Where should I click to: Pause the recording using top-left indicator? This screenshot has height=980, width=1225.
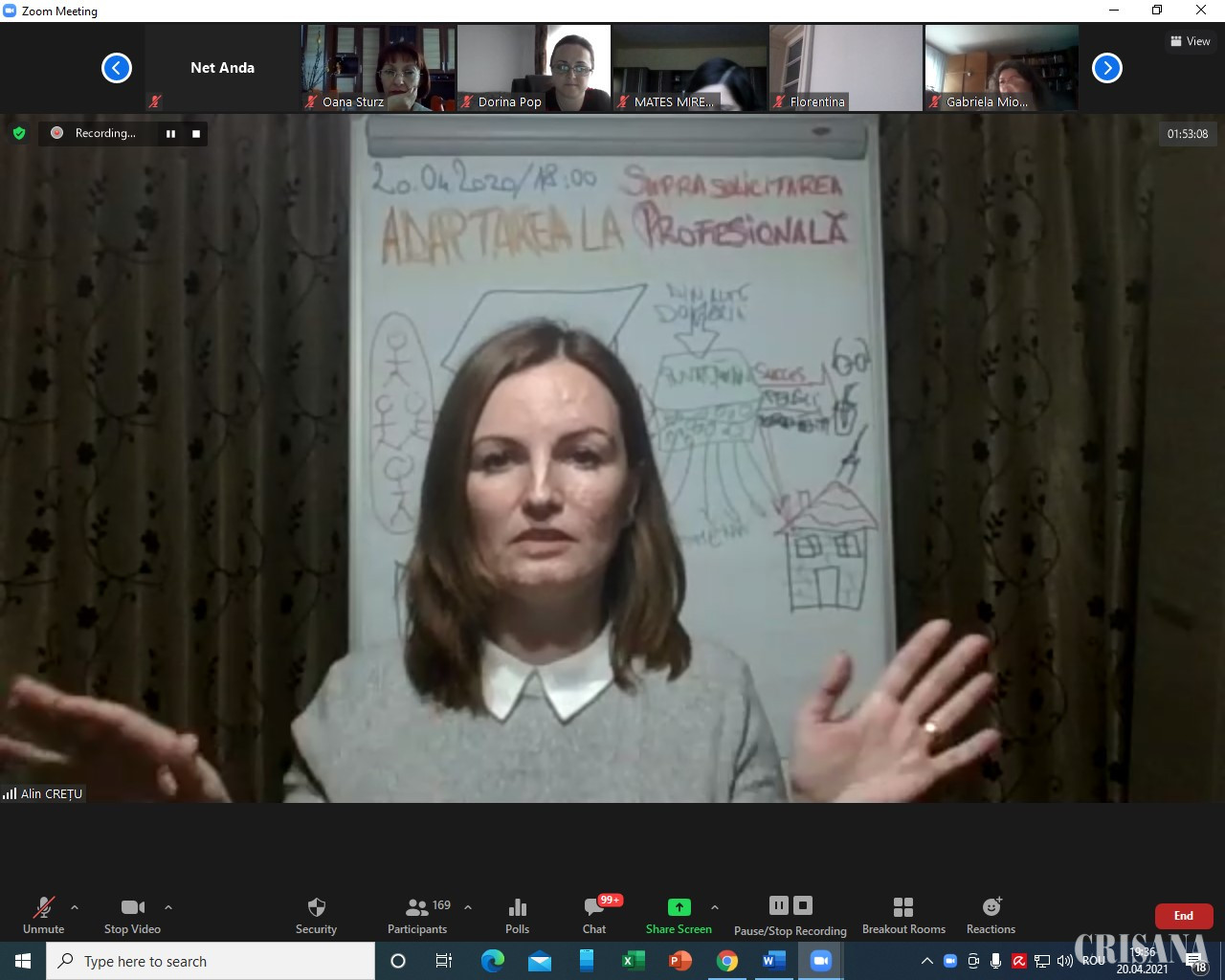tap(171, 134)
